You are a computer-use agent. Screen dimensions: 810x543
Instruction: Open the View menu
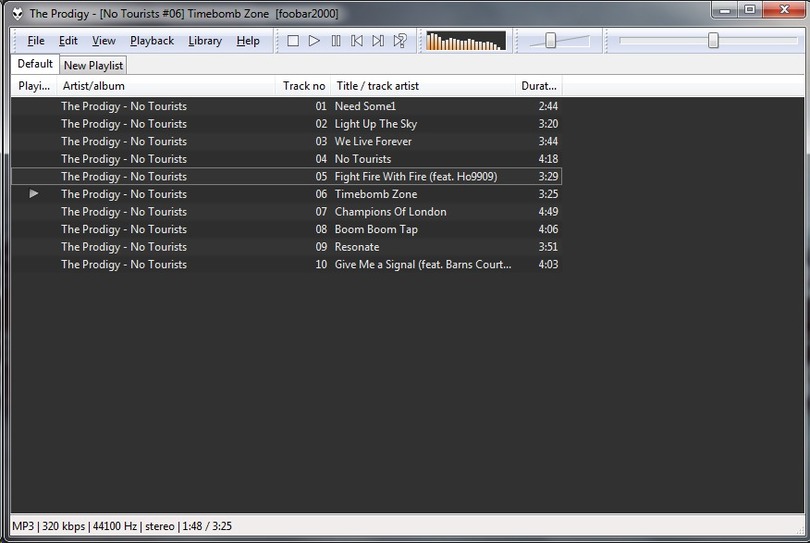pos(103,41)
